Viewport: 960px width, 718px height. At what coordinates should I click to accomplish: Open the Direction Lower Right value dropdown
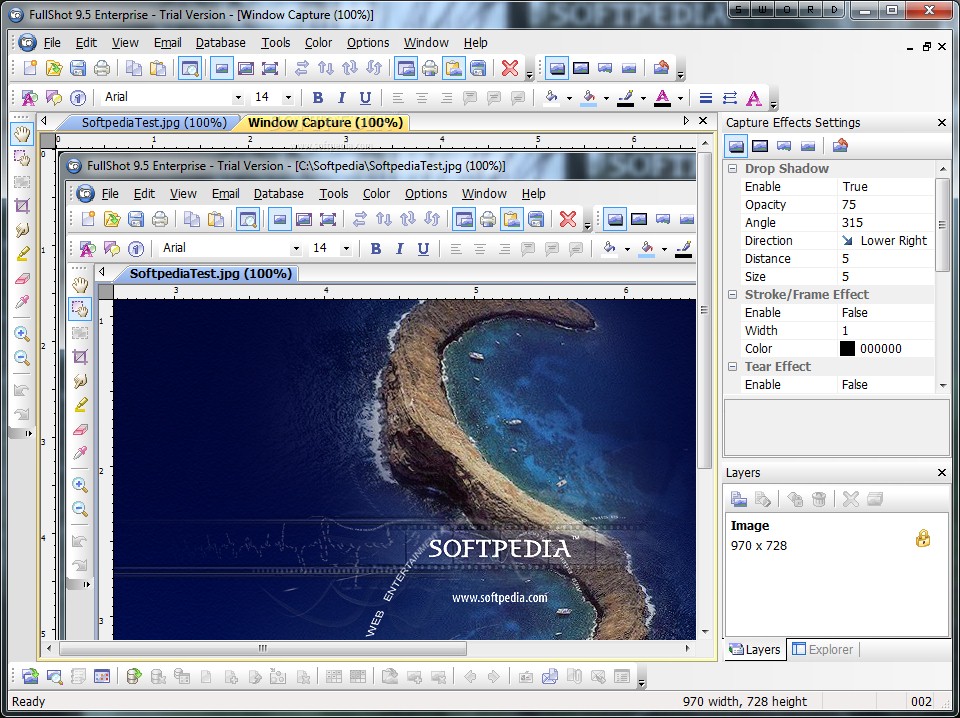coord(885,241)
